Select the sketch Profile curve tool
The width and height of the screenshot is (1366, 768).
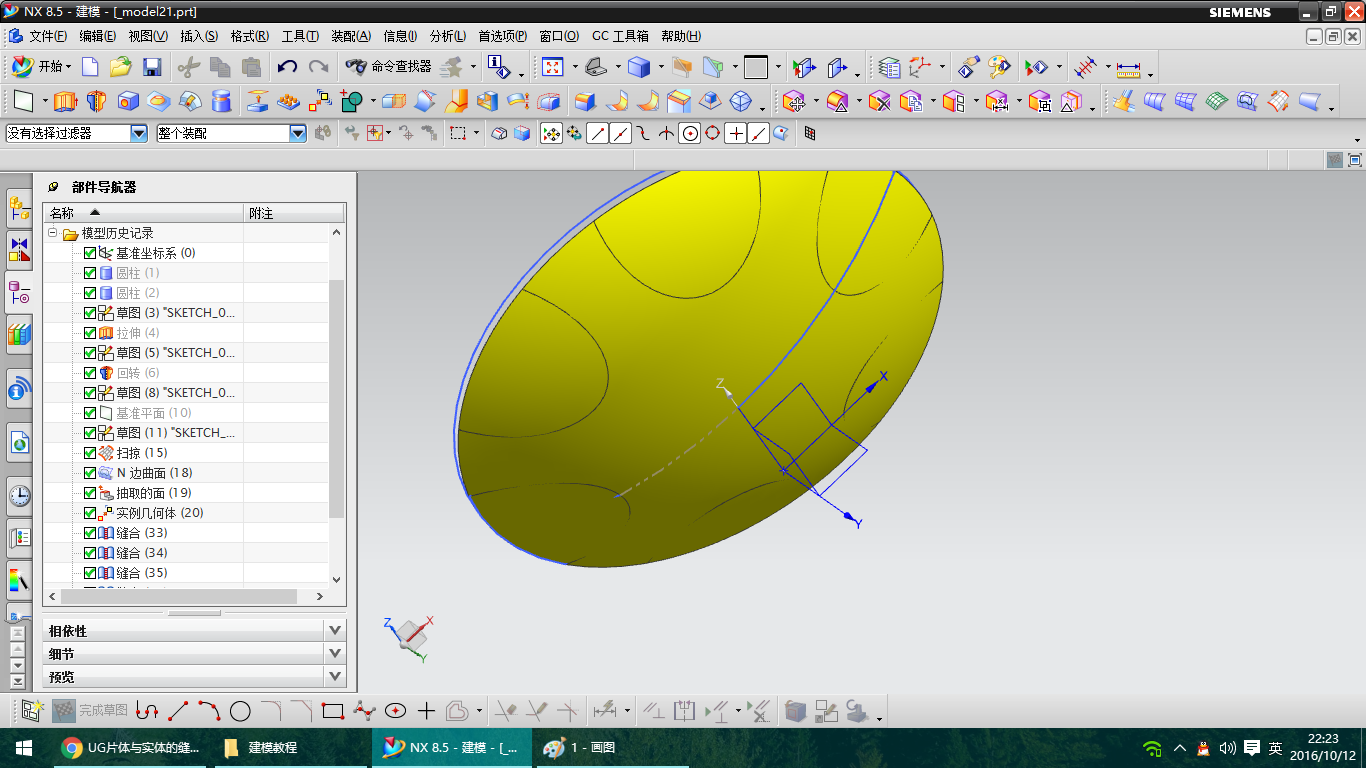pyautogui.click(x=147, y=711)
